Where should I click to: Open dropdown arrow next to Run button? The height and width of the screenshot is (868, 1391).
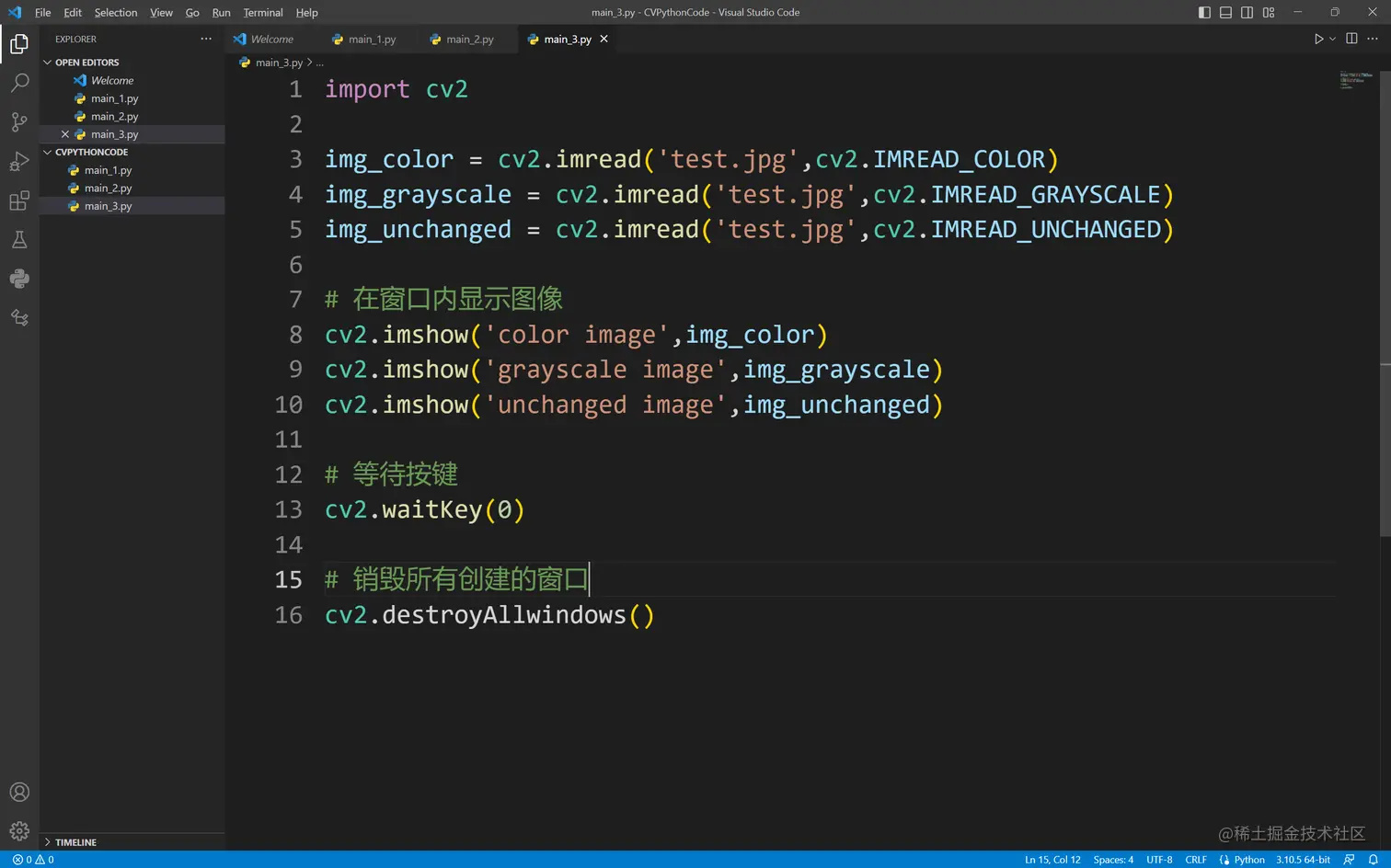[1332, 39]
